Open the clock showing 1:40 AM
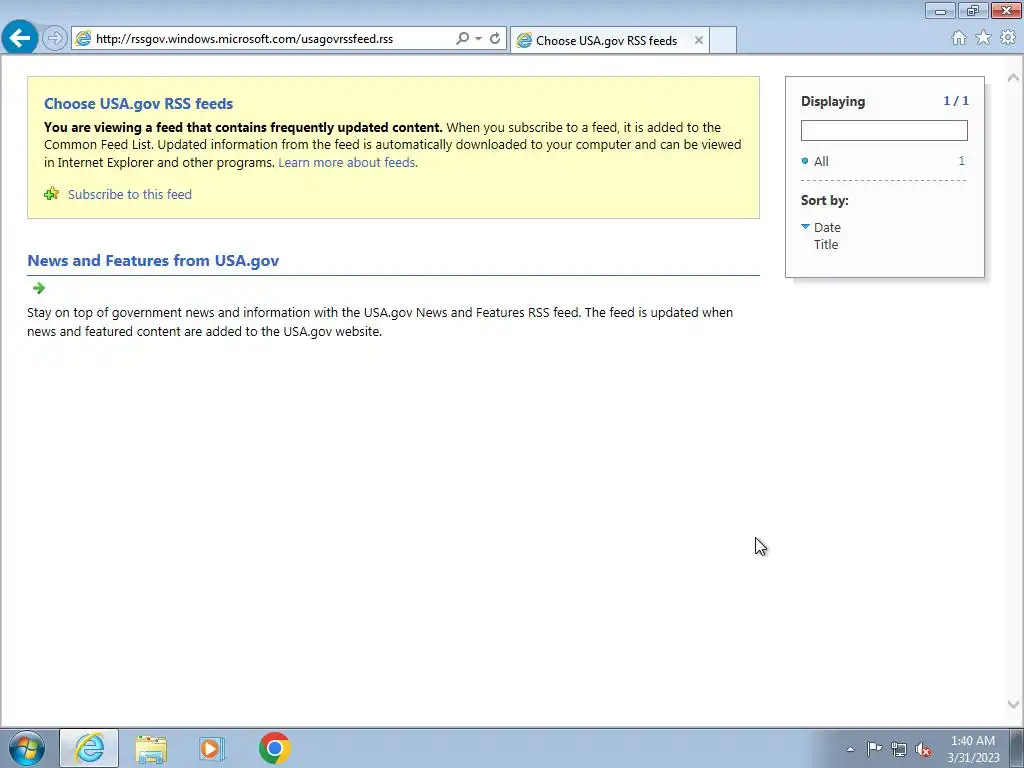The height and width of the screenshot is (768, 1024). pos(973,749)
